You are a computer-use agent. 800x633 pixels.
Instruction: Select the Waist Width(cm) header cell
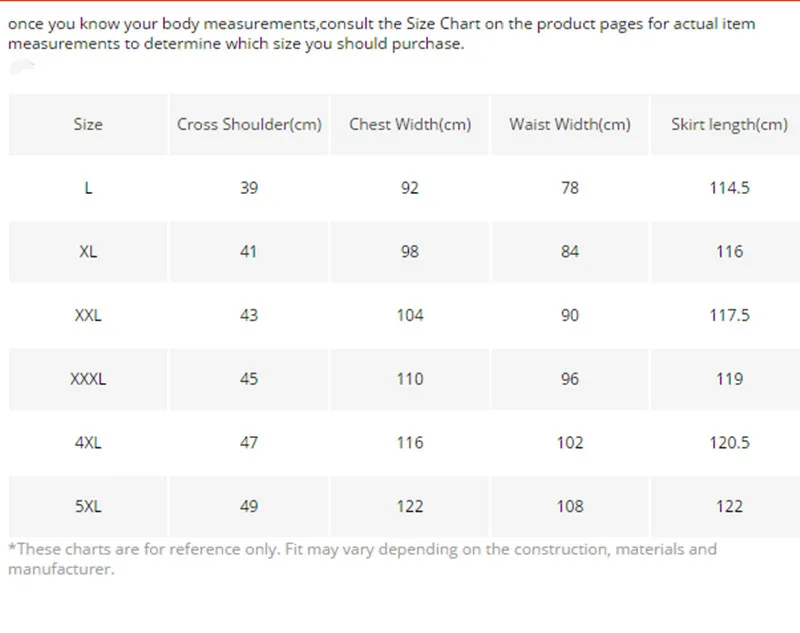tap(570, 125)
